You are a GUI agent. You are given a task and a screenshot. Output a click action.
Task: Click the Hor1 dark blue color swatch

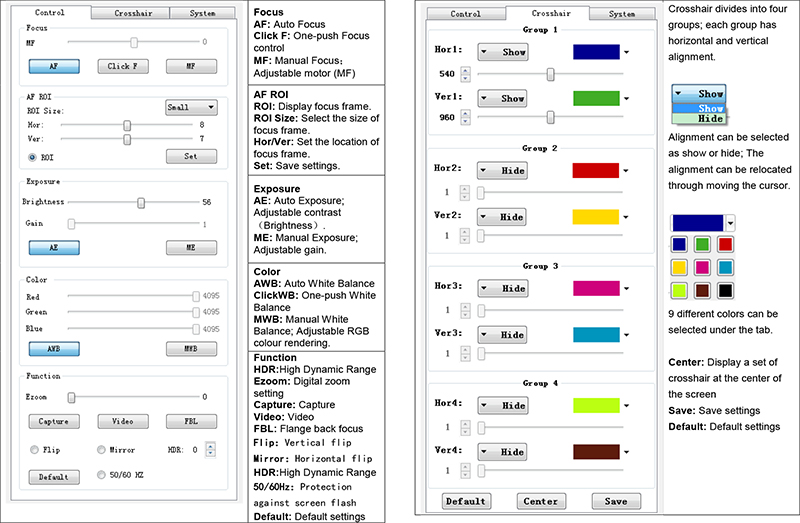(x=595, y=52)
